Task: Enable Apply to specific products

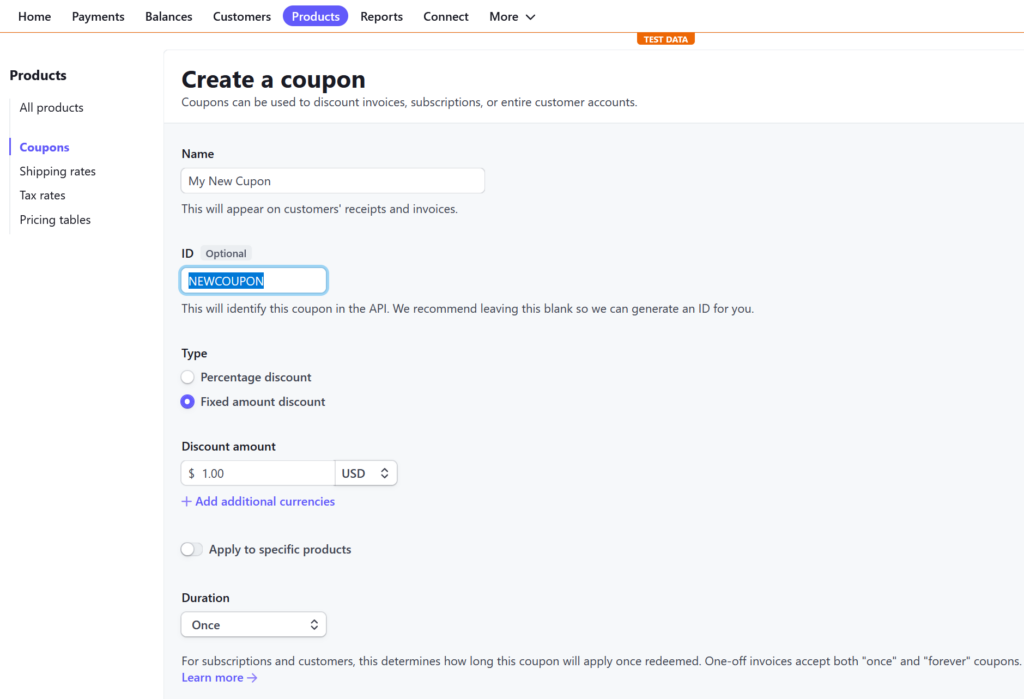Action: tap(191, 549)
